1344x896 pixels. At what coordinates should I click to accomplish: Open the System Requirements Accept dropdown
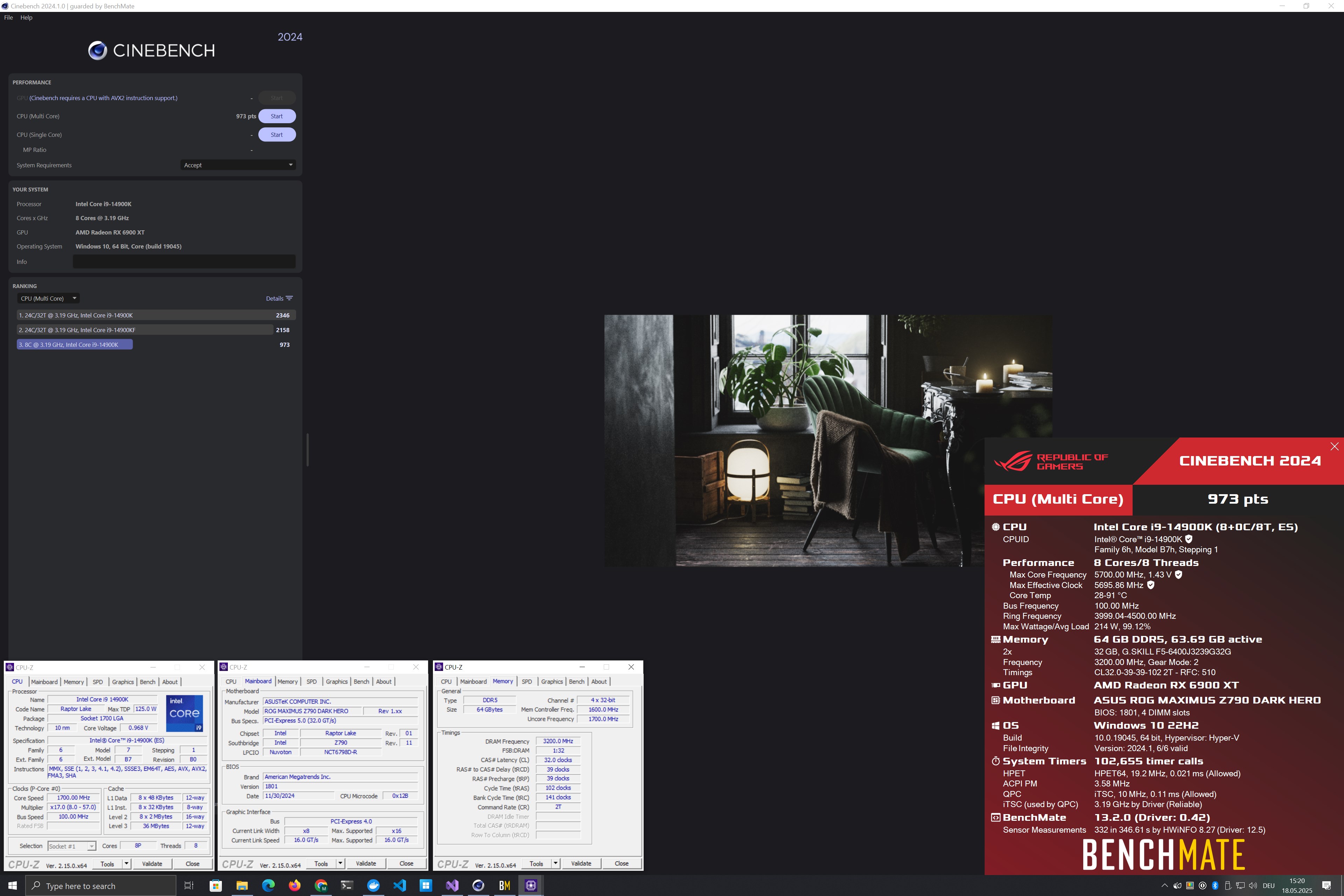point(238,165)
